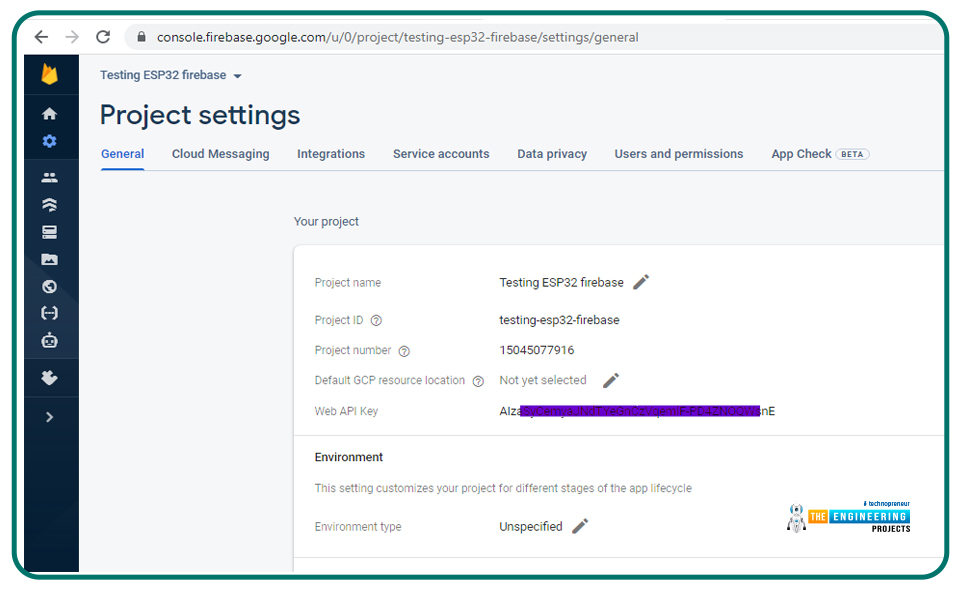Edit the Project name with pencil icon

coord(641,282)
